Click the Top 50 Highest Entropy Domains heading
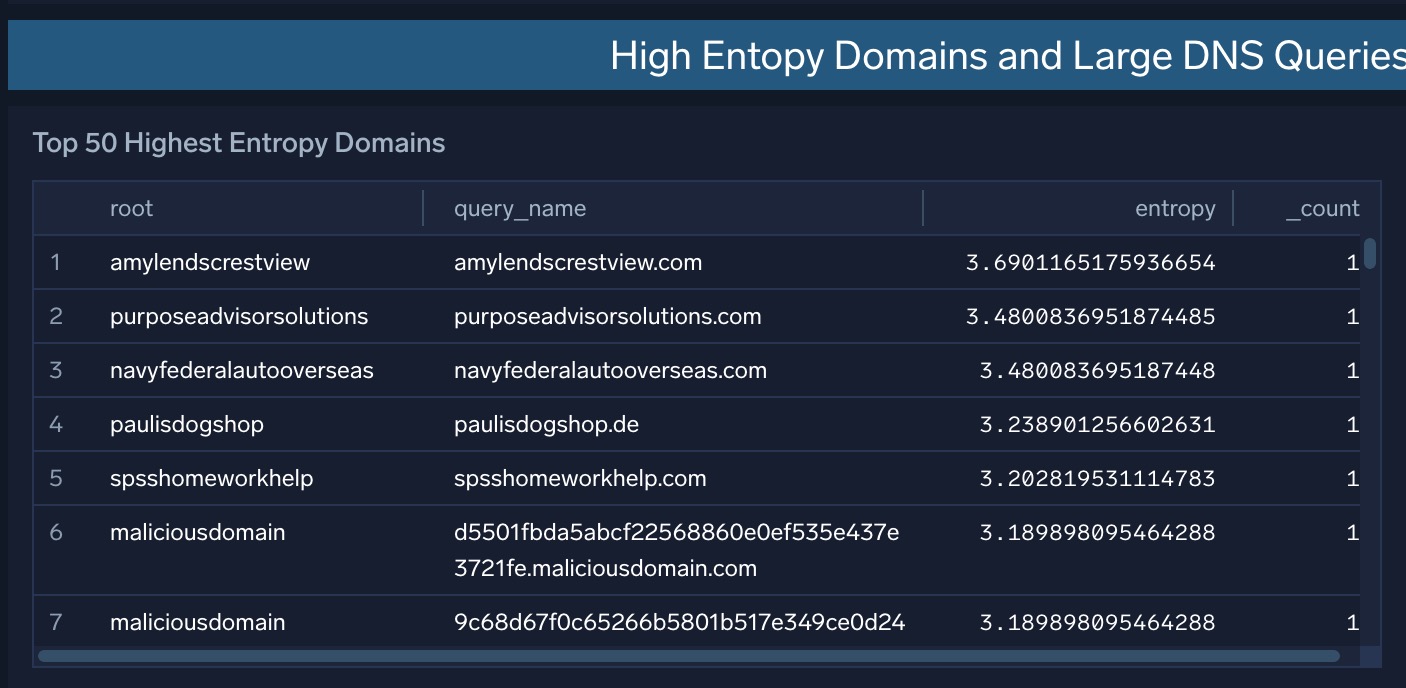 click(239, 142)
